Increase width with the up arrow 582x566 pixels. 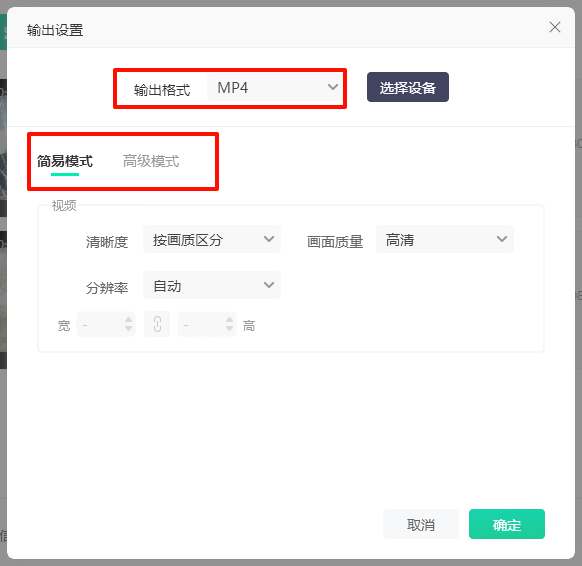coord(128,320)
